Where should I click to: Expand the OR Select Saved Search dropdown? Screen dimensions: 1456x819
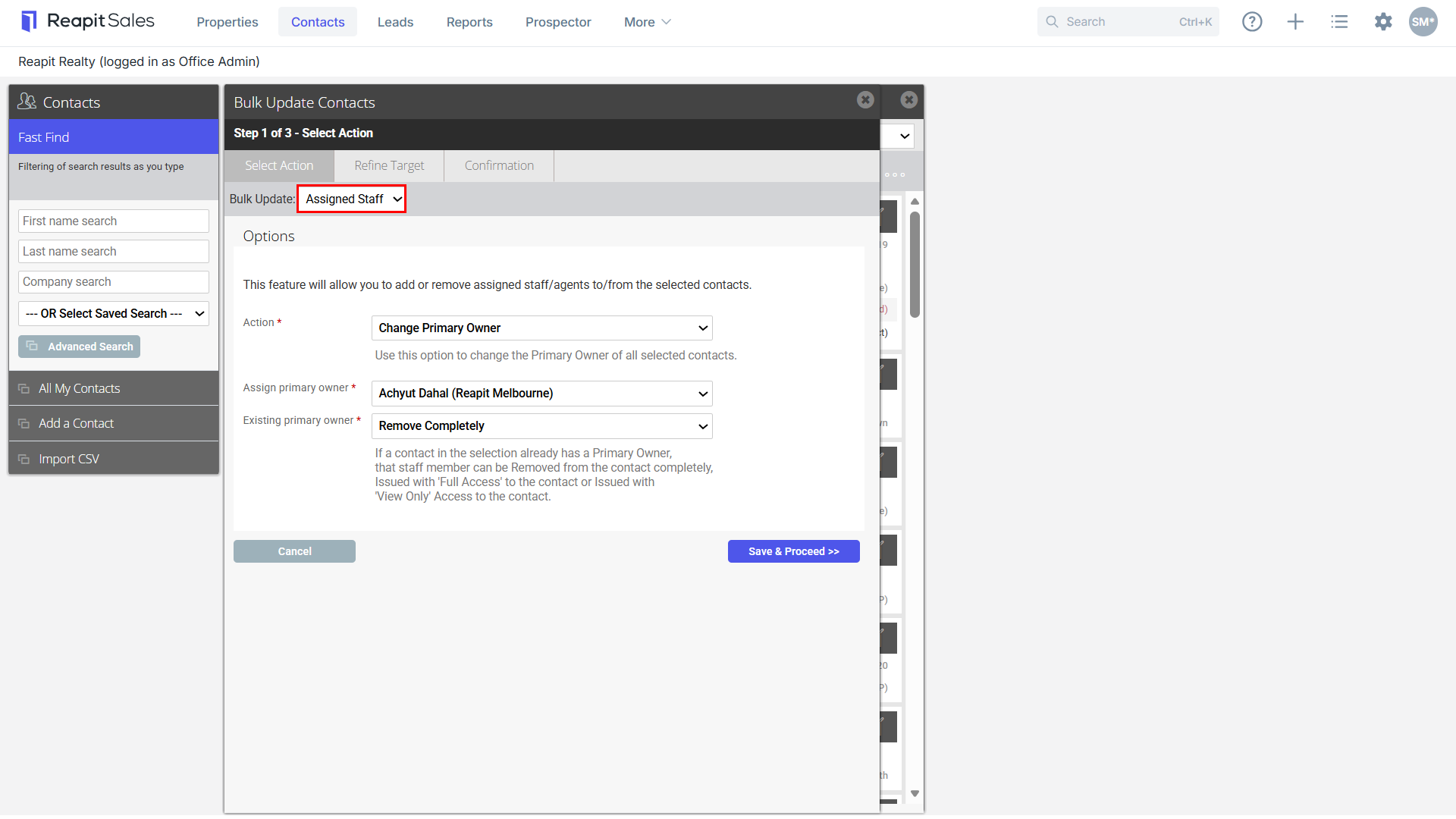click(x=114, y=313)
